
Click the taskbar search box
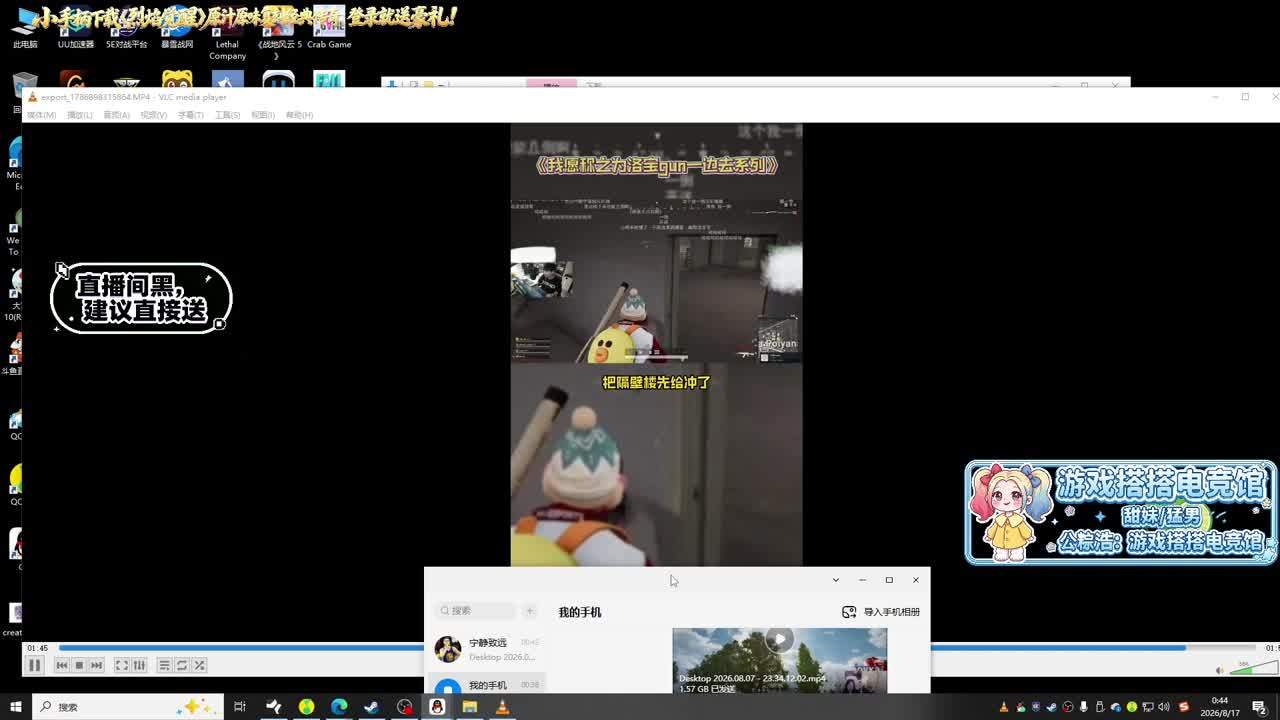[x=128, y=707]
